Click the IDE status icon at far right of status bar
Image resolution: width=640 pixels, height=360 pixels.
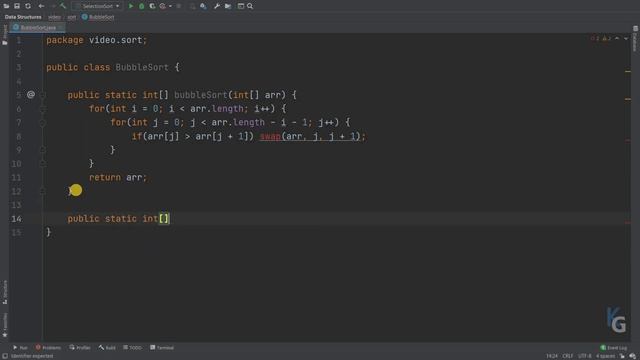coord(632,356)
